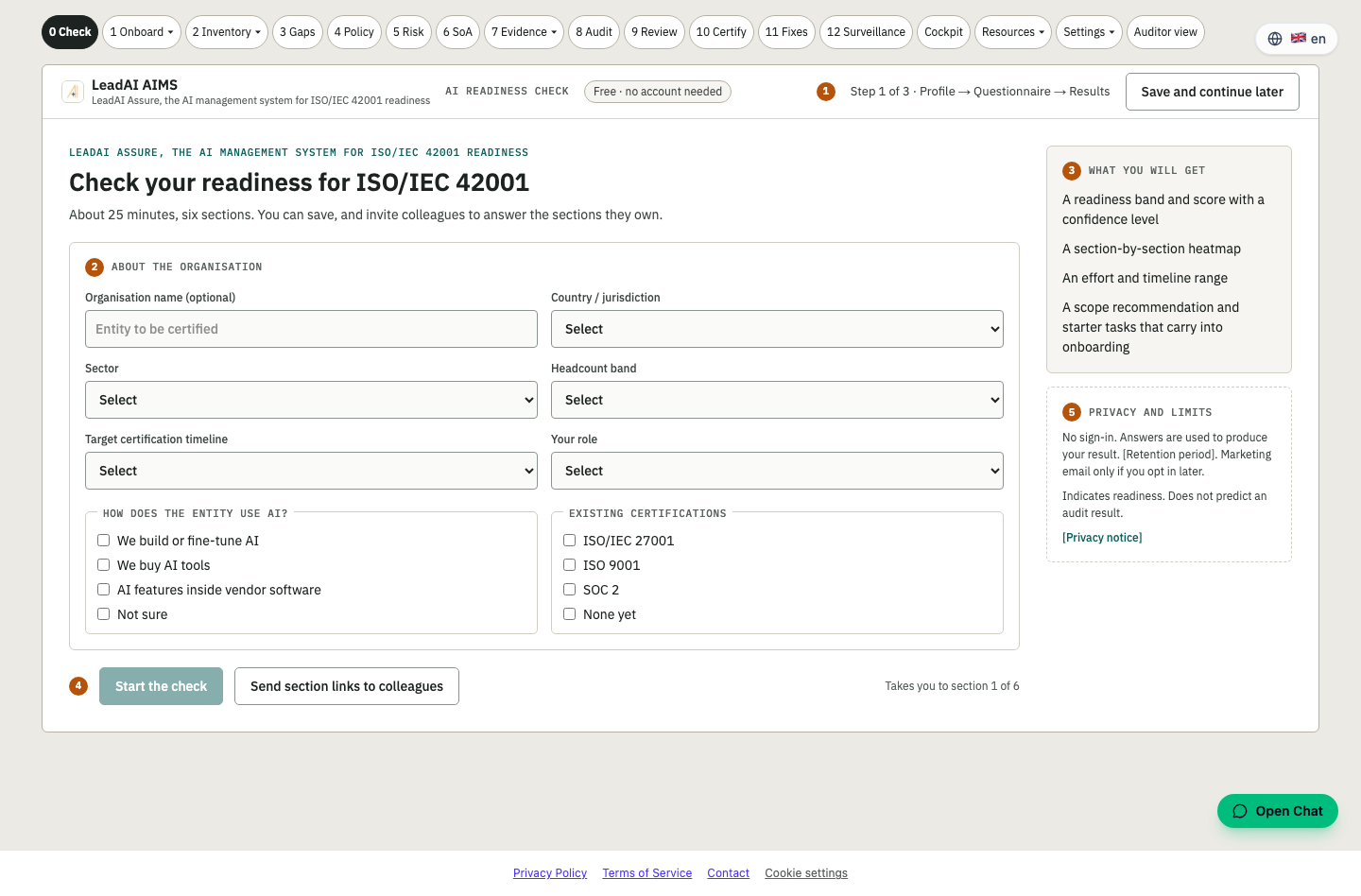Open the Headcount band dropdown

coord(777,400)
